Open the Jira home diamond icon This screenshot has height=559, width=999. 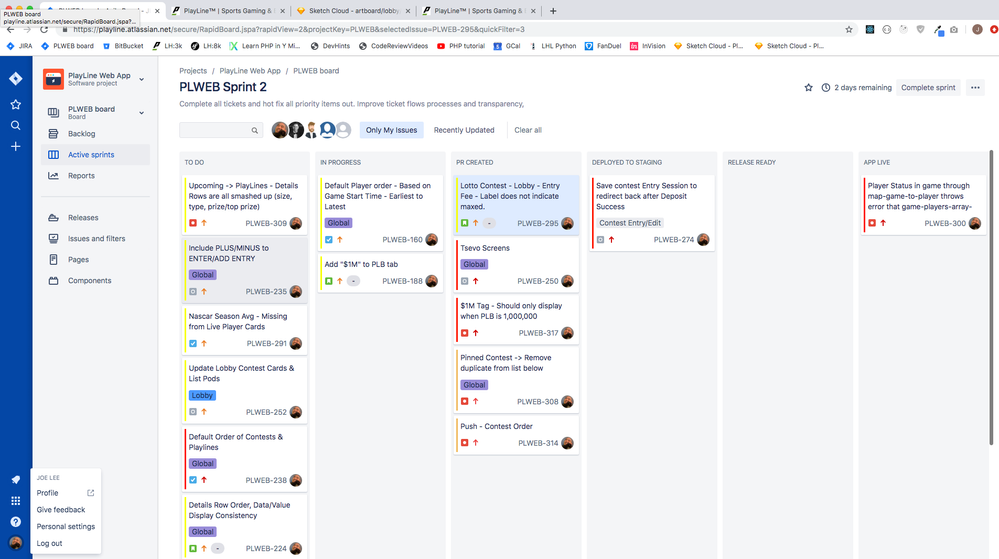click(15, 78)
